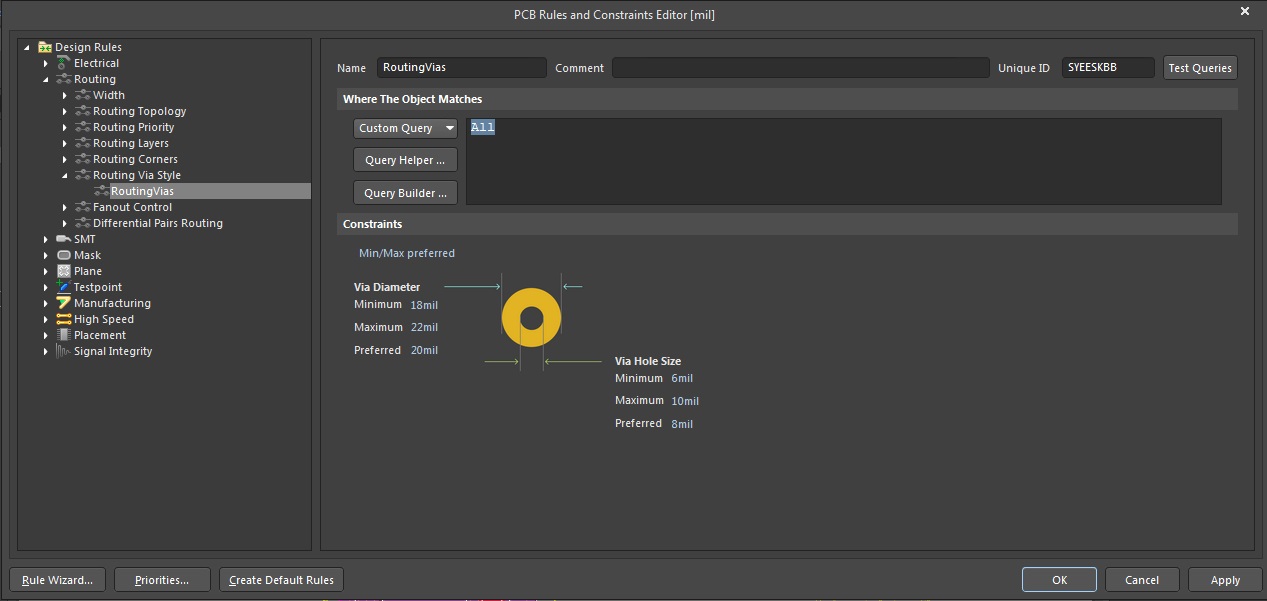Click the Signal Integrity category icon
Image resolution: width=1267 pixels, height=601 pixels.
click(64, 351)
